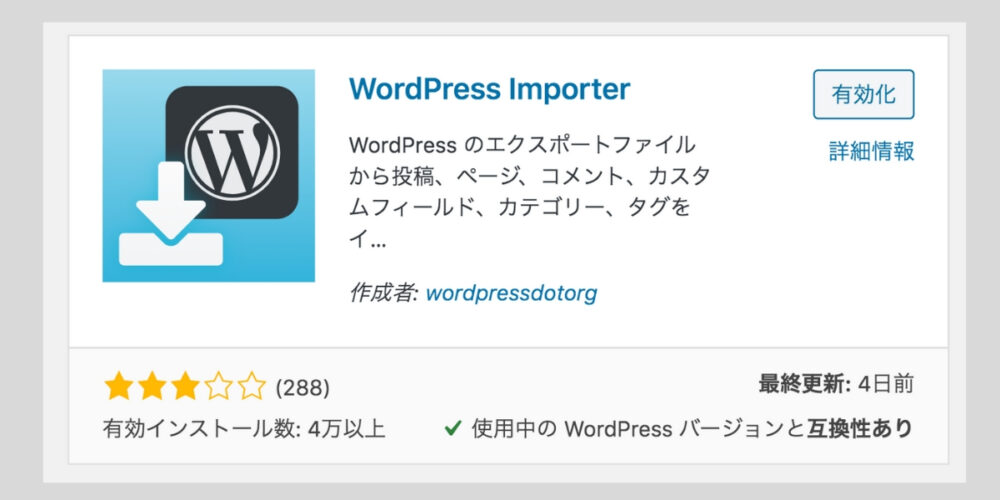Click the 有効インストール数: 4万以上 text
The width and height of the screenshot is (1000, 500).
(244, 429)
